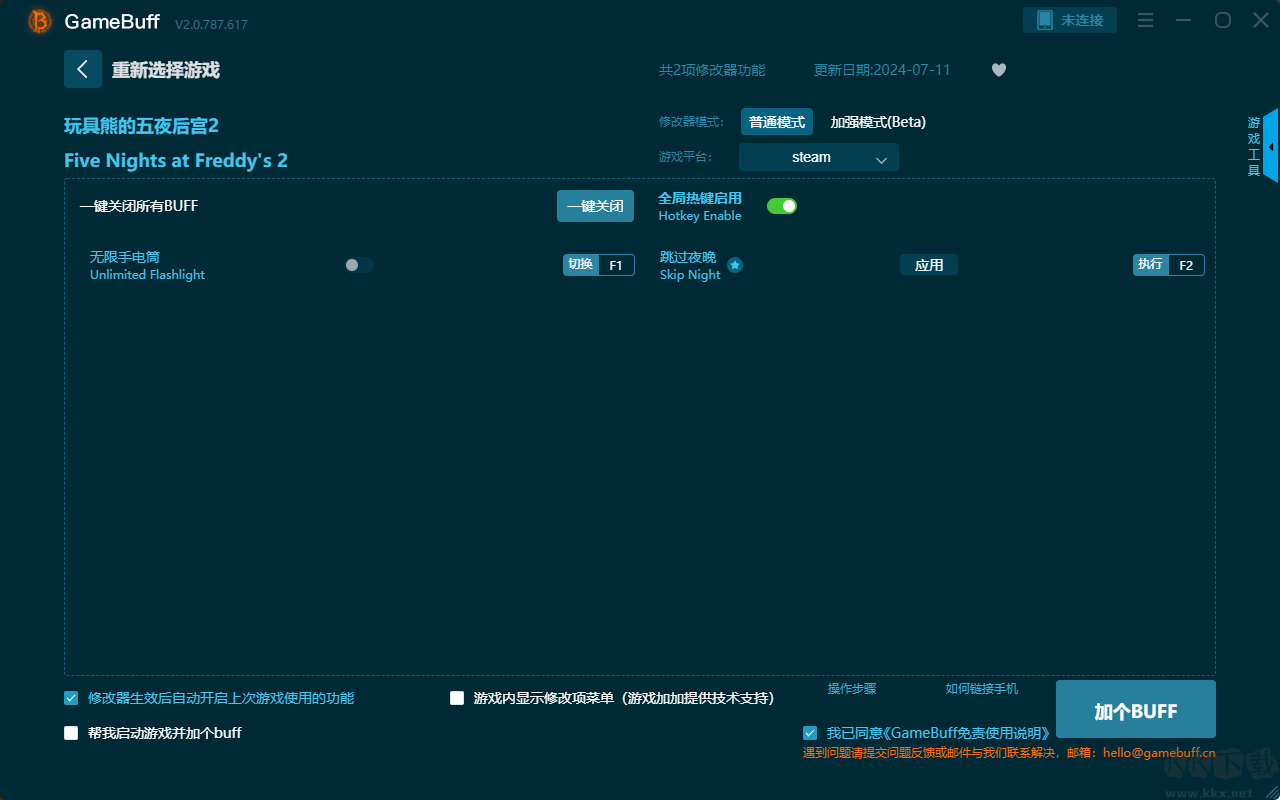Click the 一键关闭 button

click(x=595, y=206)
